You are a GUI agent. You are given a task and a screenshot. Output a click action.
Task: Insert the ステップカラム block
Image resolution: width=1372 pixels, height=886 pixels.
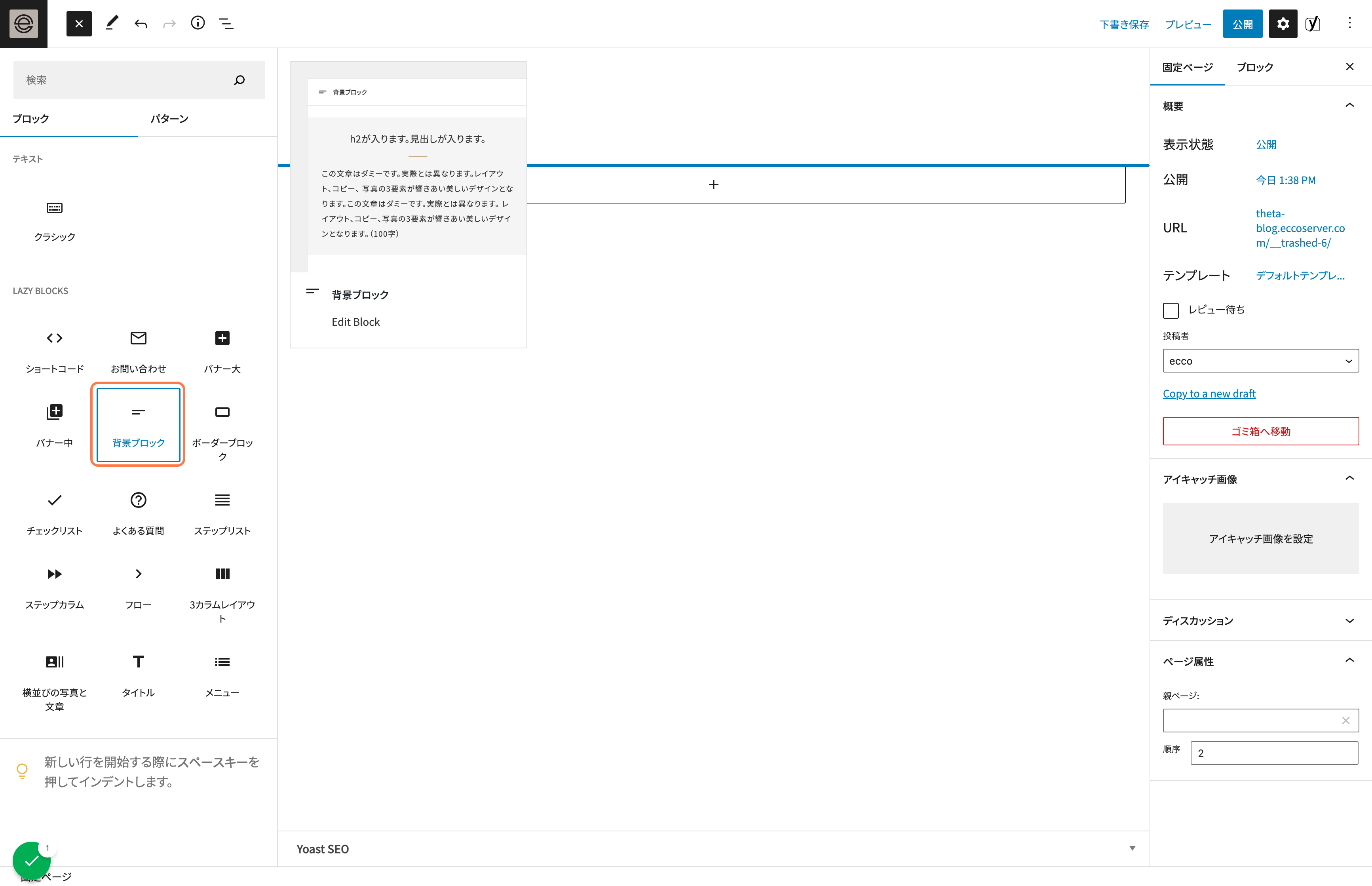(x=55, y=587)
